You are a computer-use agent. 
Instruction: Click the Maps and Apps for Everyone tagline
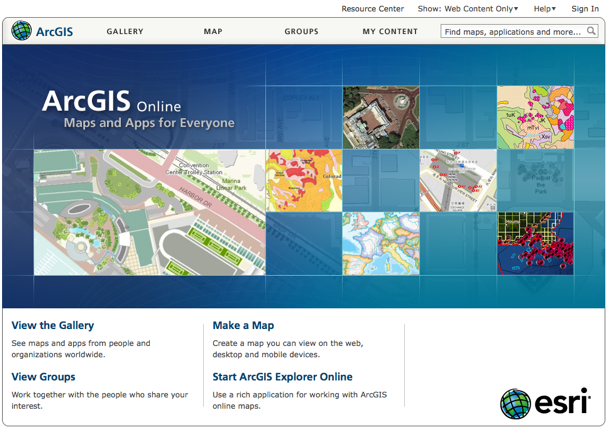coord(149,123)
